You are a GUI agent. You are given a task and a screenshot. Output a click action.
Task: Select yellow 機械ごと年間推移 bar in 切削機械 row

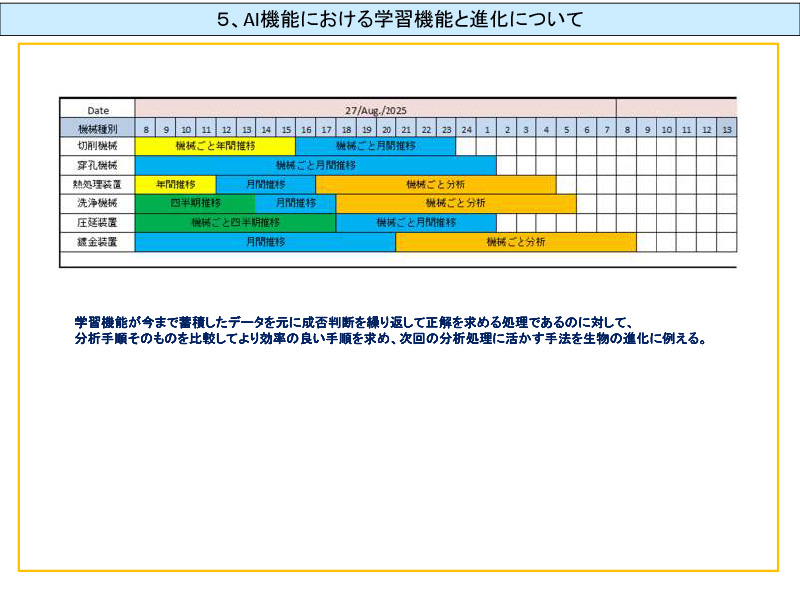(x=215, y=146)
